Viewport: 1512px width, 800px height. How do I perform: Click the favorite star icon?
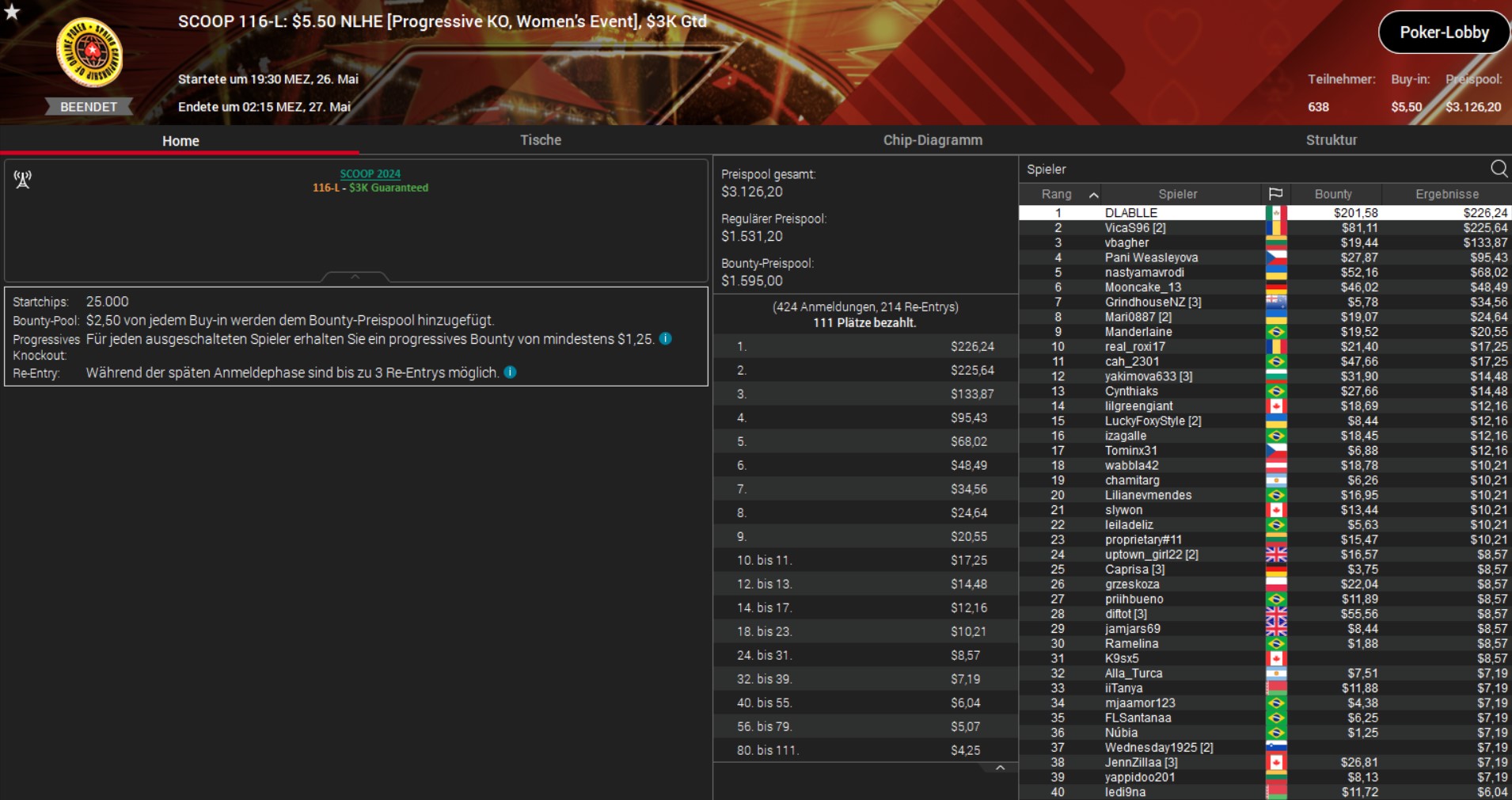[x=12, y=11]
